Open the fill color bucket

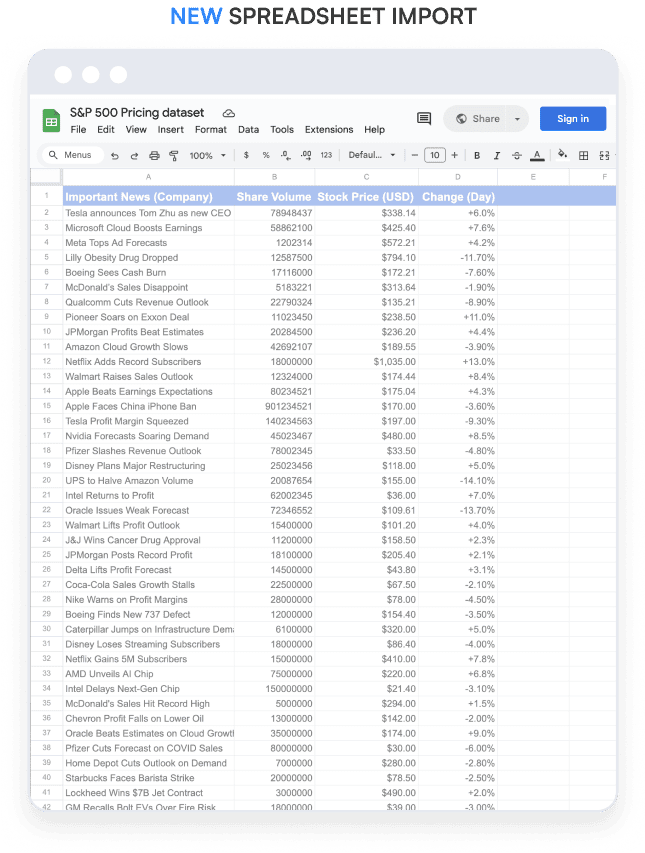click(x=563, y=154)
